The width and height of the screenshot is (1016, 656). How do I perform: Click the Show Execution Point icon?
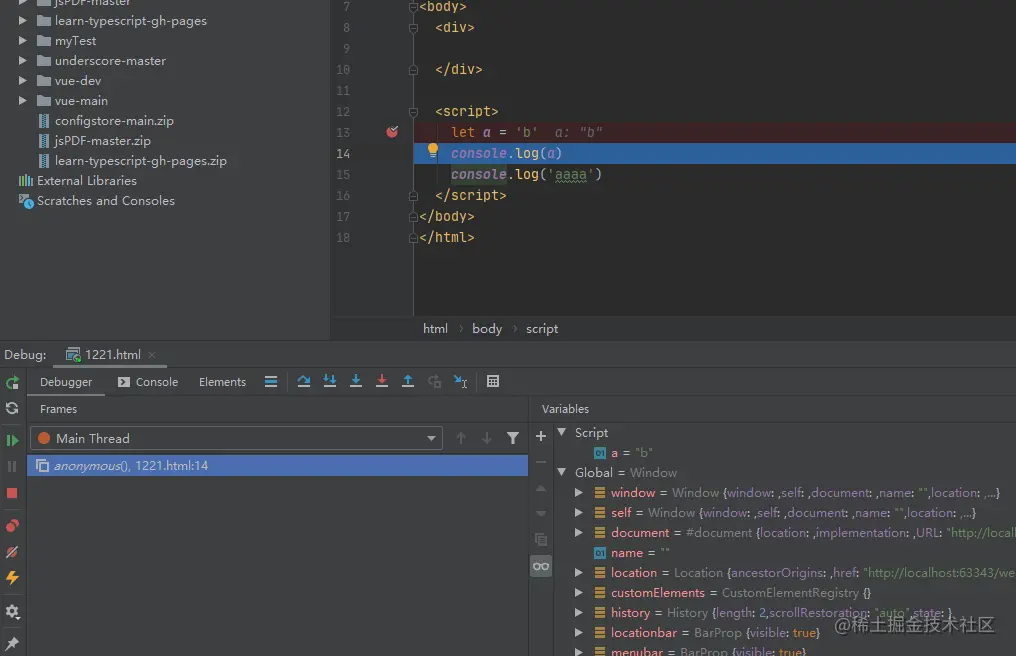pos(271,381)
